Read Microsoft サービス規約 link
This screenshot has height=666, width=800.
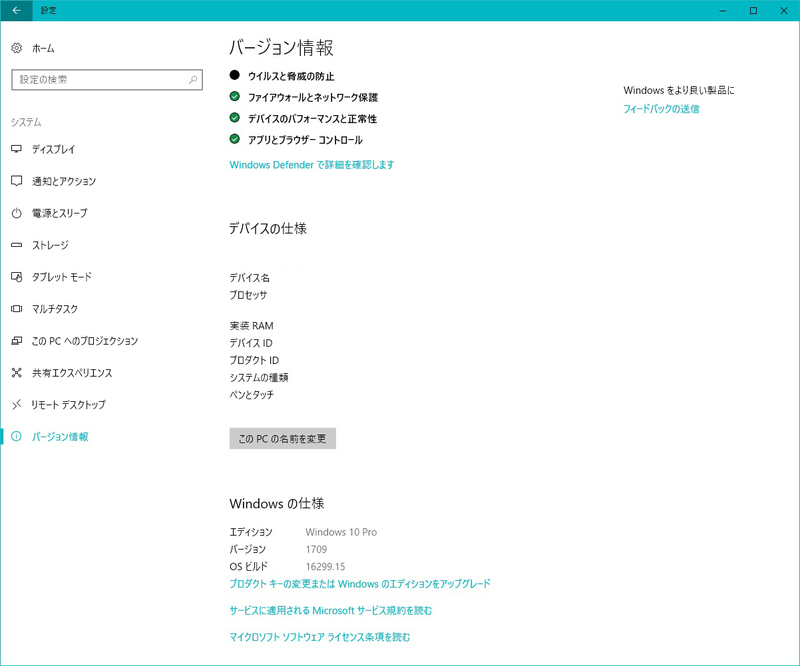(331, 610)
